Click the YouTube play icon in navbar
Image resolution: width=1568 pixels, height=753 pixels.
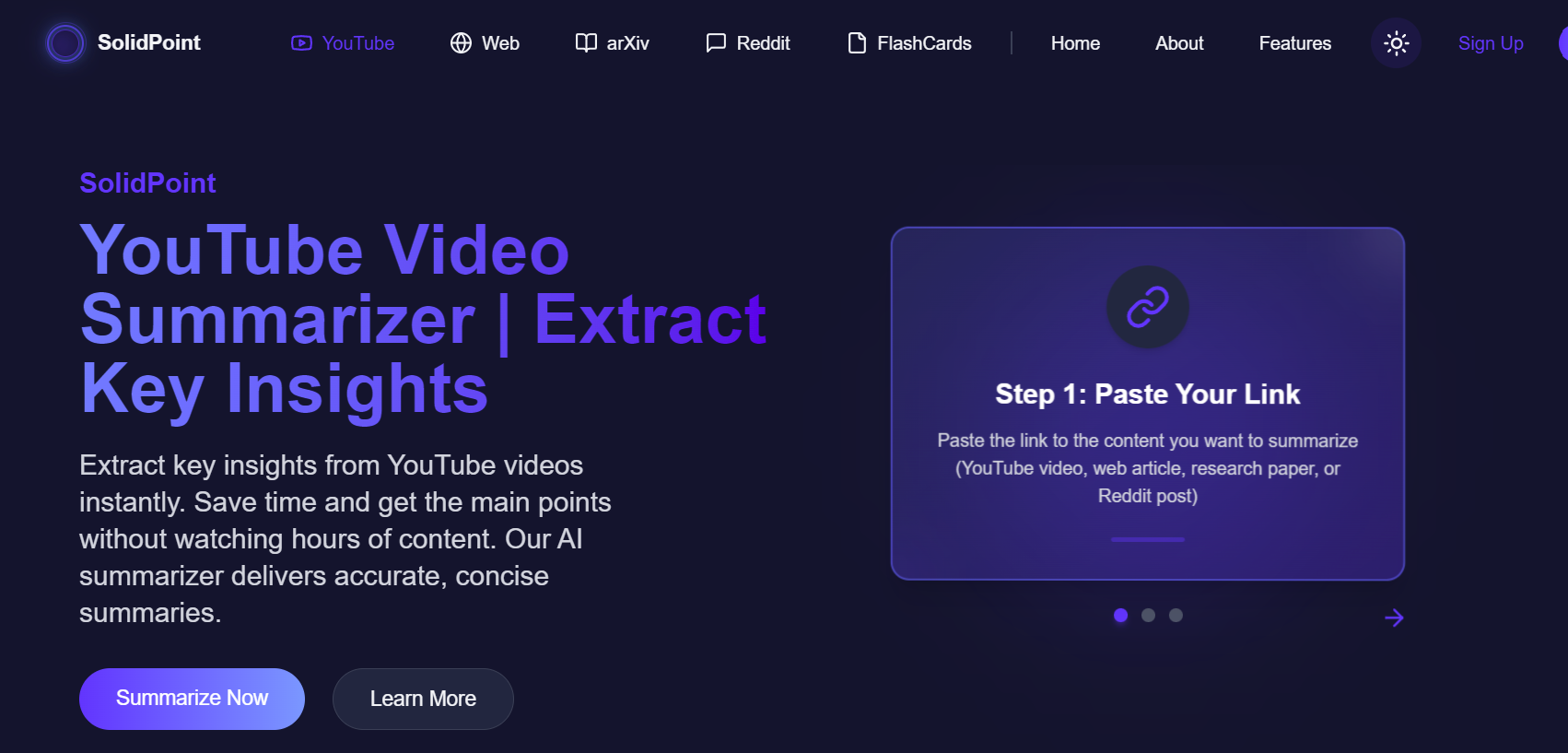(x=301, y=43)
